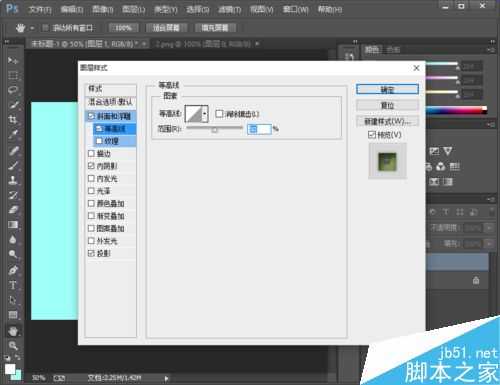
Task: Click the channel mixer adjustment icon
Action: point(441,166)
